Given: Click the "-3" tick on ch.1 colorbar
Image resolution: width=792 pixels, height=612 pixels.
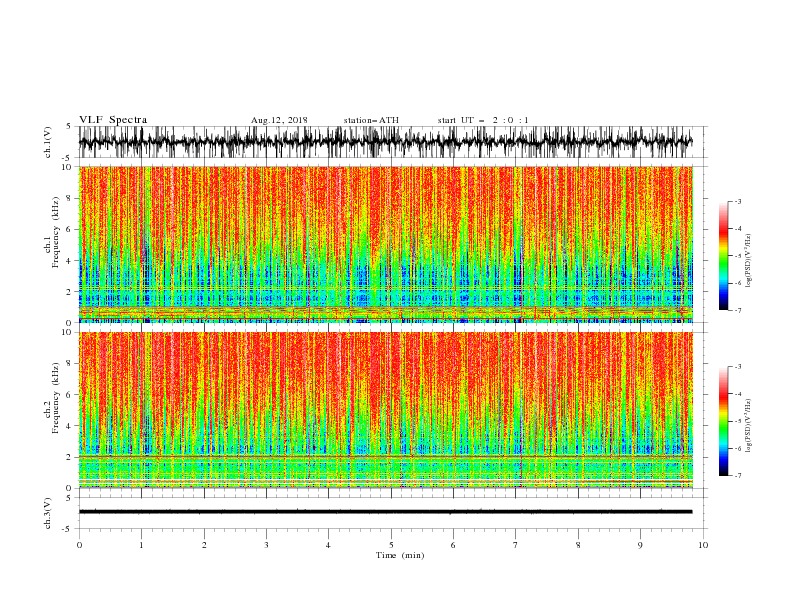Looking at the screenshot, I should click(x=738, y=201).
